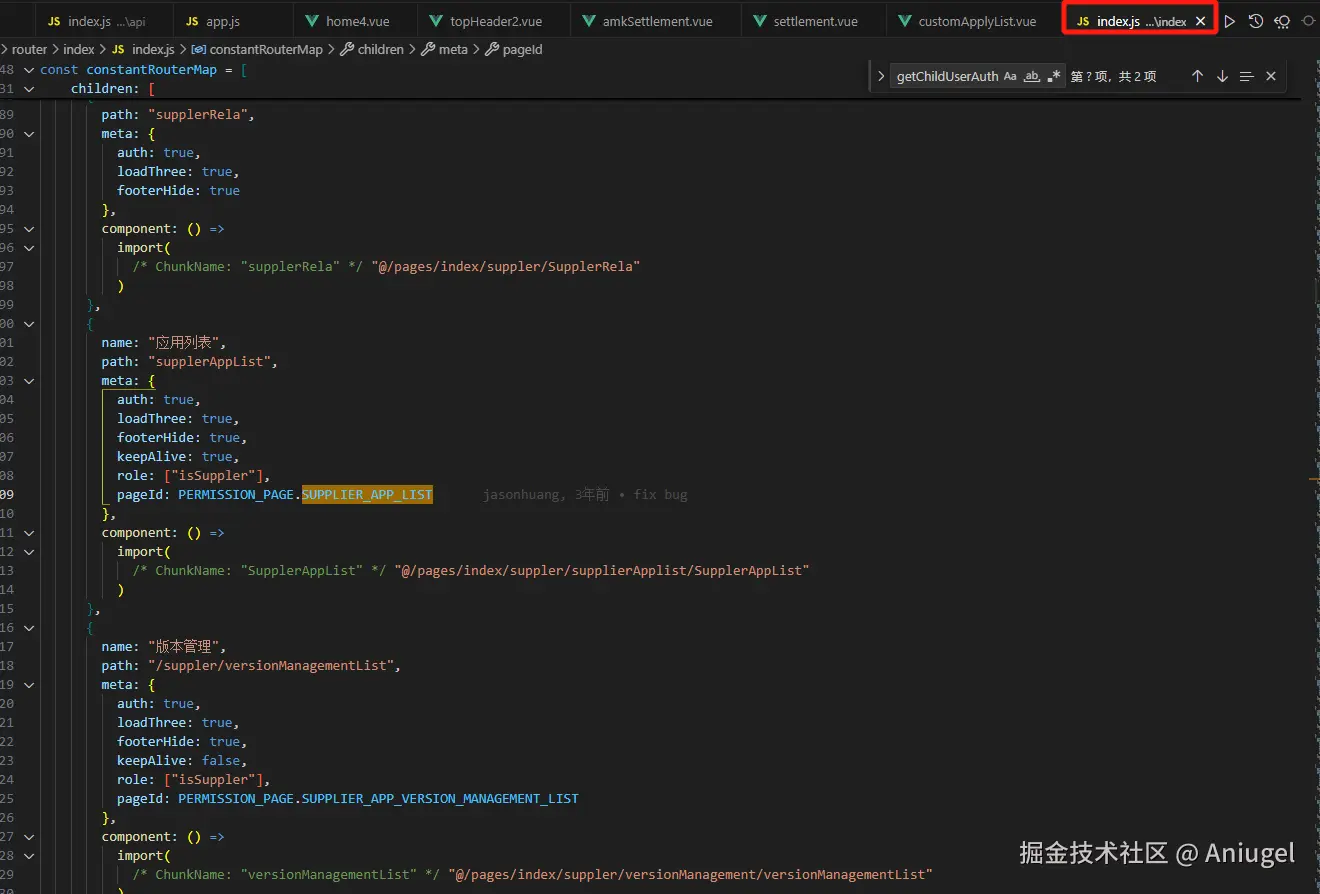Toggle Find in Selection icon
This screenshot has width=1320, height=894.
(1246, 76)
